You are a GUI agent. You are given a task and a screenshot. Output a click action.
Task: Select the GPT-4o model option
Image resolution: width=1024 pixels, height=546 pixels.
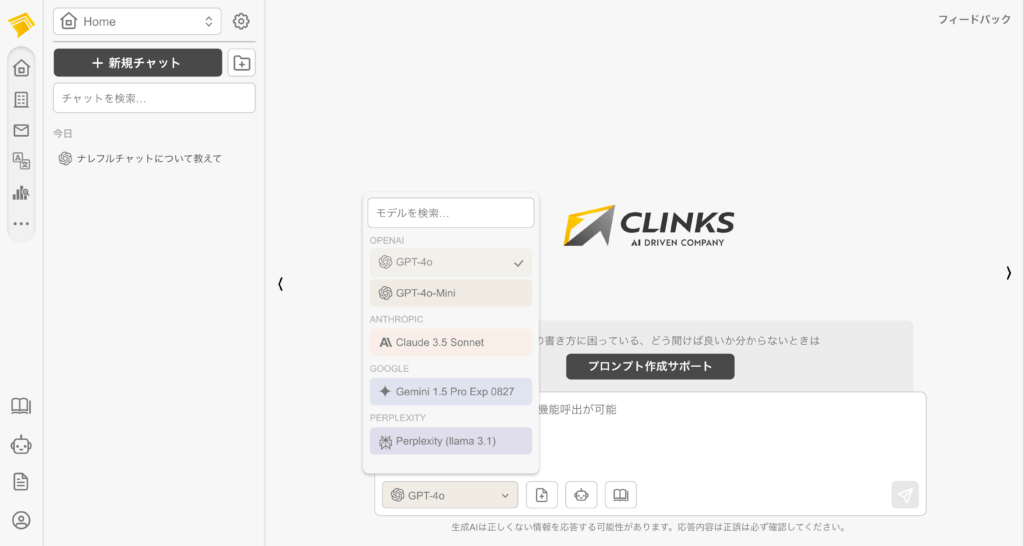click(450, 263)
